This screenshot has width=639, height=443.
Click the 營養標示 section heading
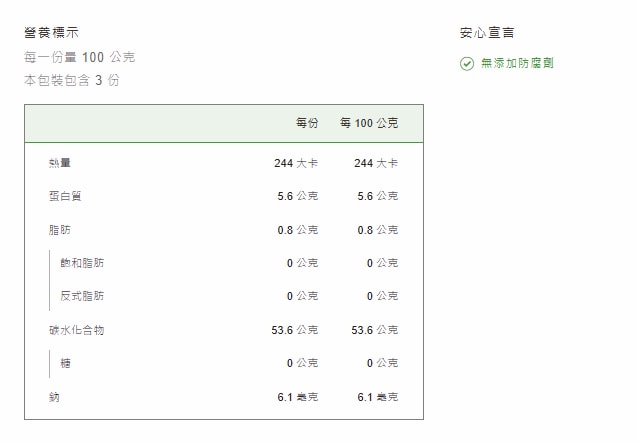51,33
